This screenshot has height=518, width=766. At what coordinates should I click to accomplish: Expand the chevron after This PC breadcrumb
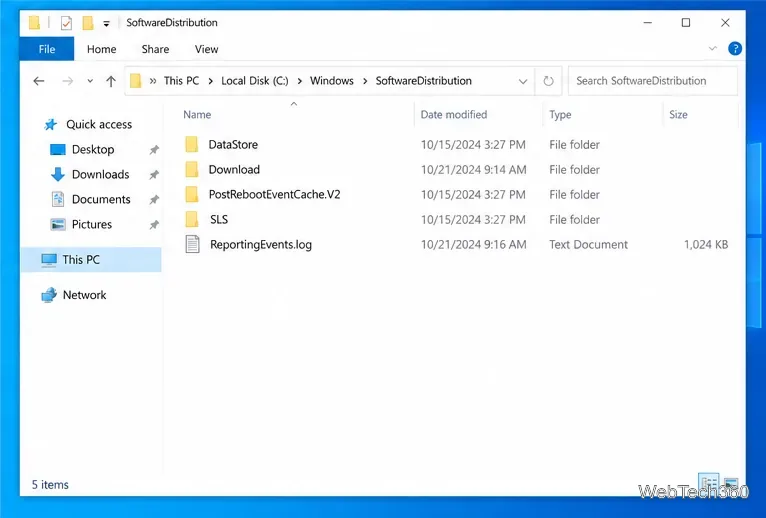[211, 81]
